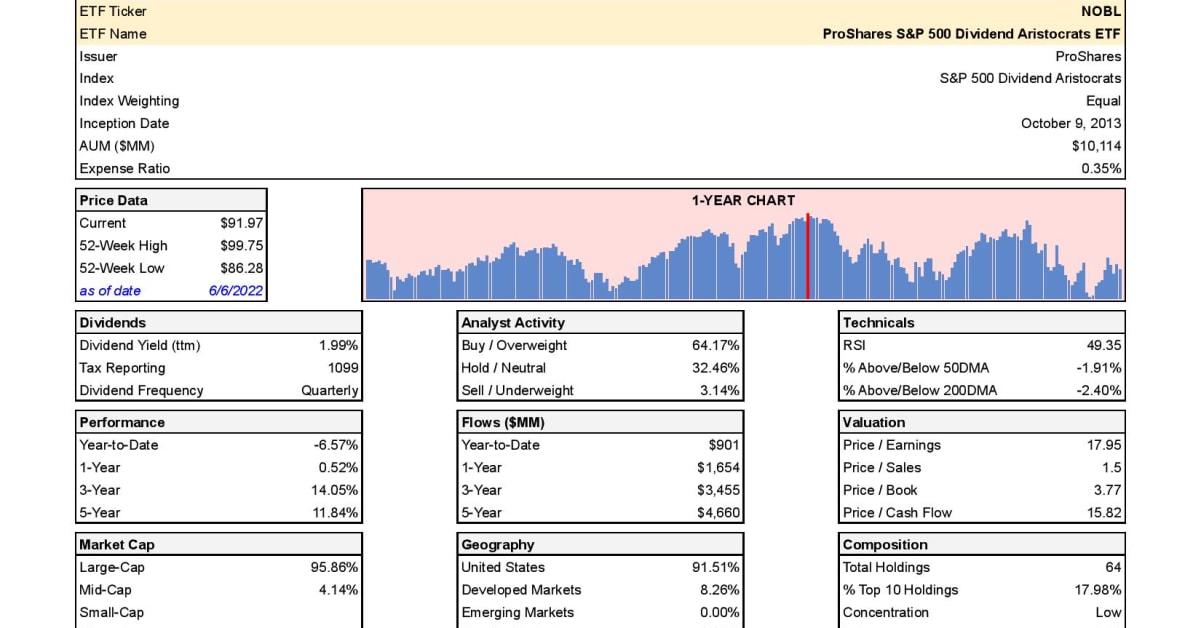The width and height of the screenshot is (1200, 628).
Task: Select the current price $91.97
Action: coord(242,223)
